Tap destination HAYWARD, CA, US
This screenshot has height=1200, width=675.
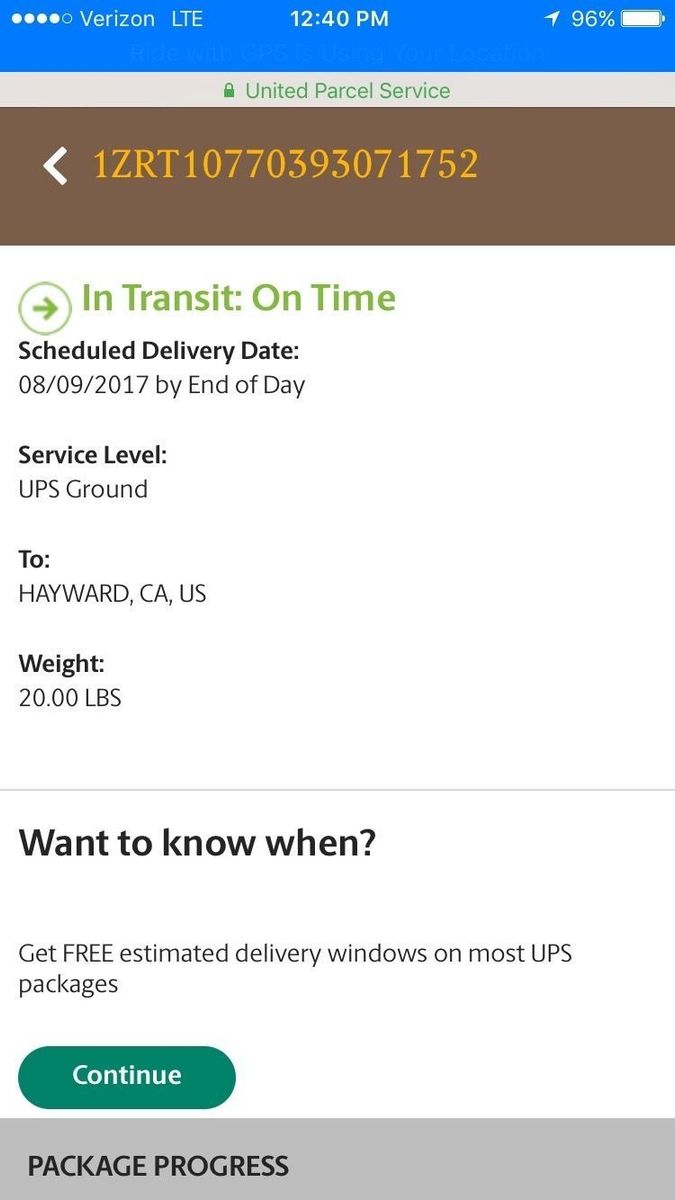tap(112, 593)
